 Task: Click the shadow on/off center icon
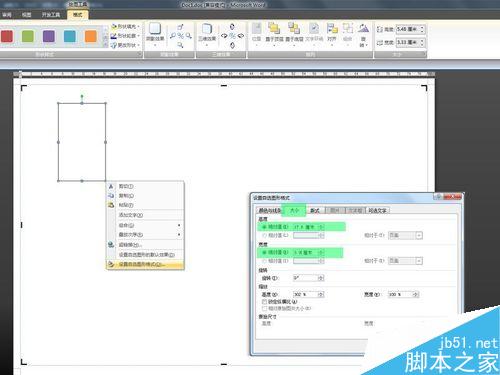(180, 36)
